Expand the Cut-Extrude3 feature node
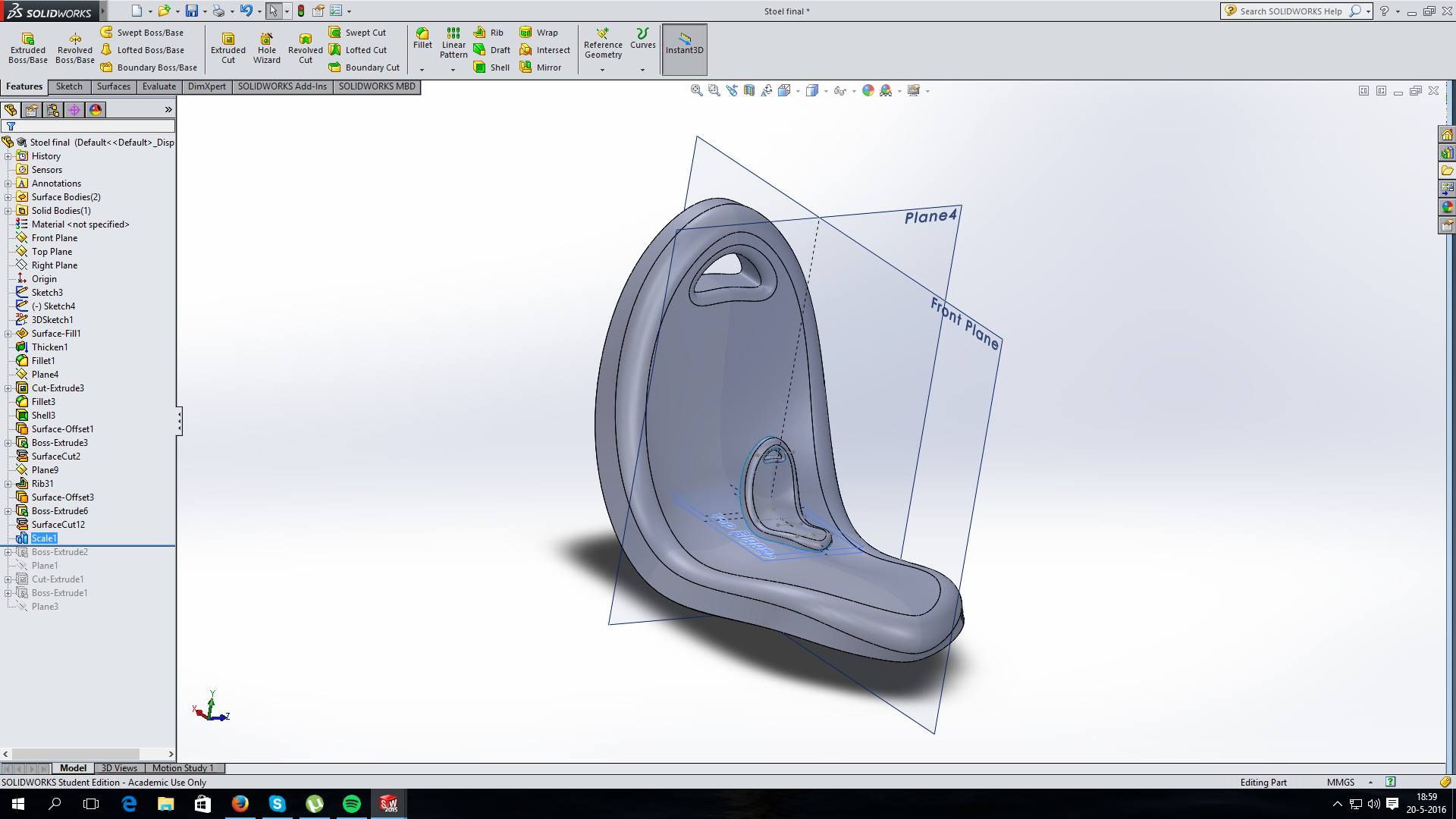Image resolution: width=1456 pixels, height=819 pixels. tap(8, 388)
